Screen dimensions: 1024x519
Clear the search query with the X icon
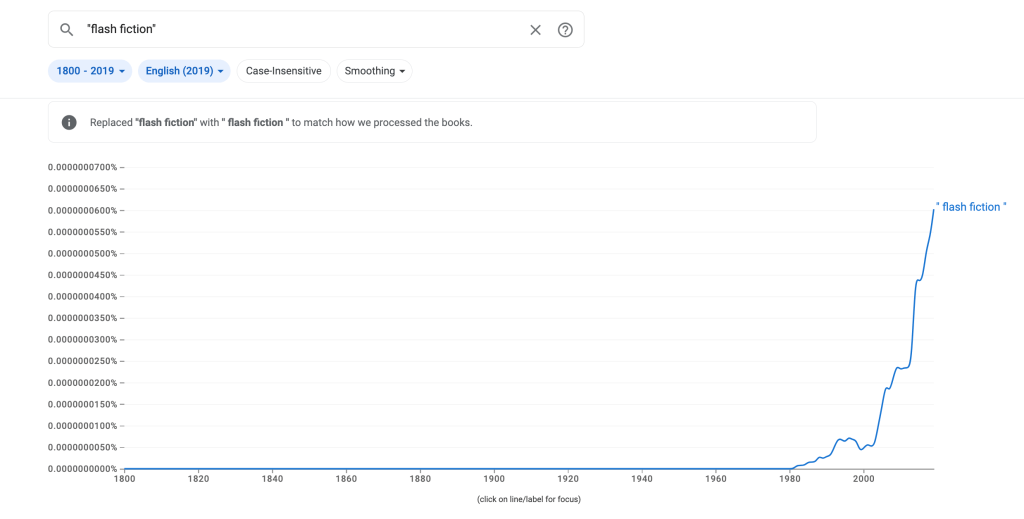(535, 30)
